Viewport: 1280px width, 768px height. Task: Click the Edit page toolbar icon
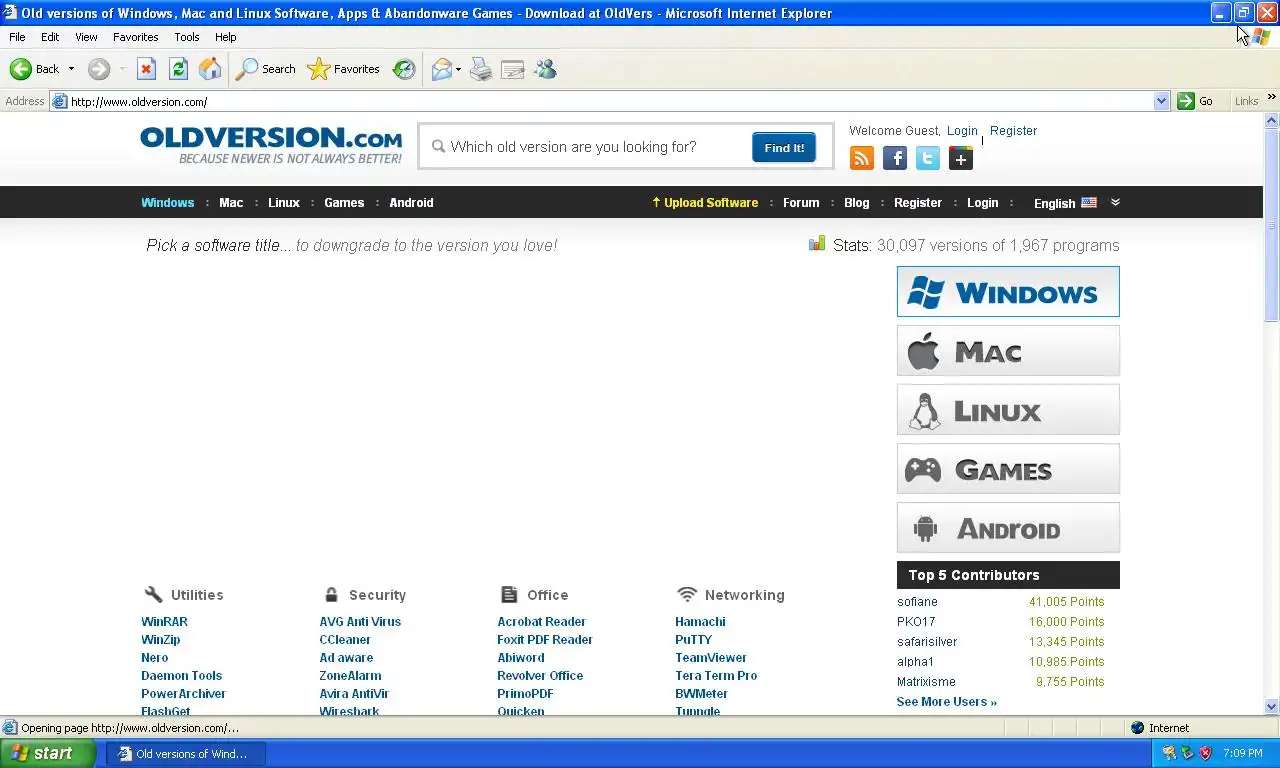[513, 69]
